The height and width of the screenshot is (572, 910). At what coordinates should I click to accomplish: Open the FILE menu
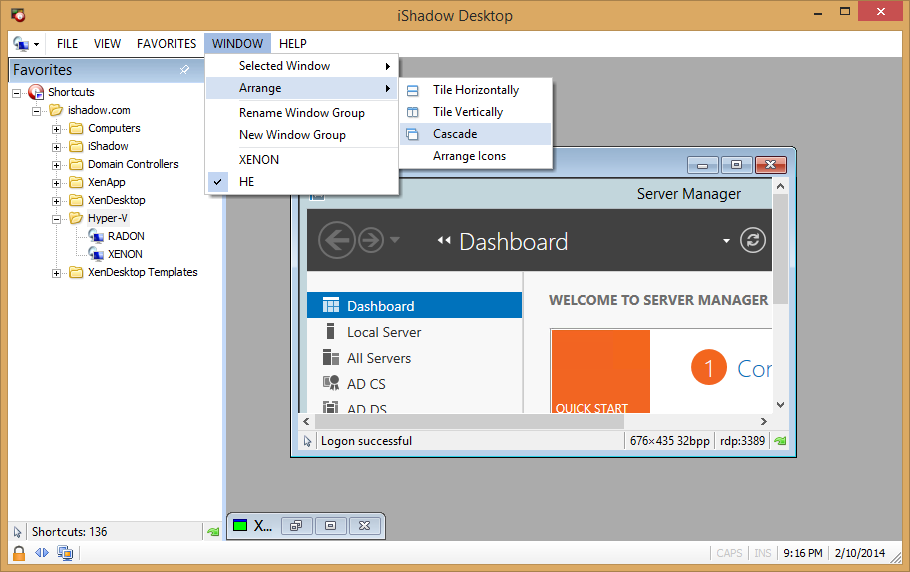coord(67,44)
